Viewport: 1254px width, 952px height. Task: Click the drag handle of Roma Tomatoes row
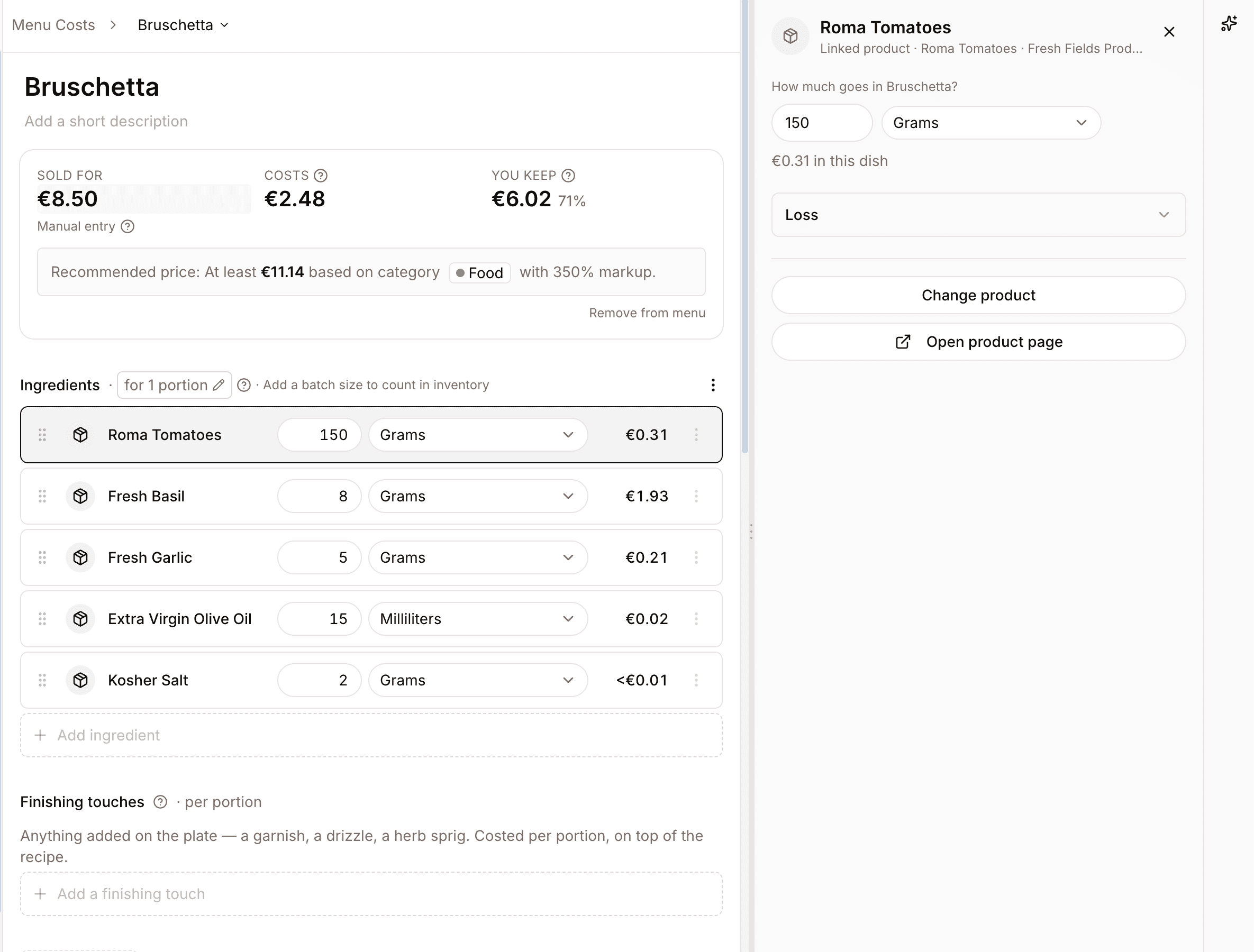(x=42, y=435)
